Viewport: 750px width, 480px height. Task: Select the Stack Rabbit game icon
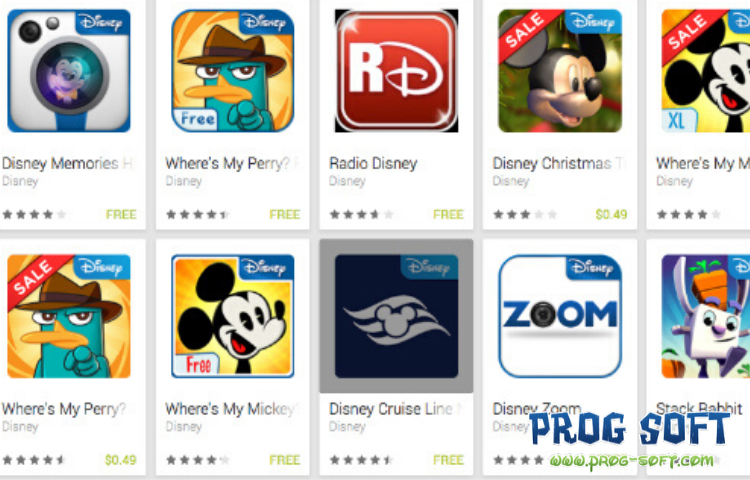706,316
